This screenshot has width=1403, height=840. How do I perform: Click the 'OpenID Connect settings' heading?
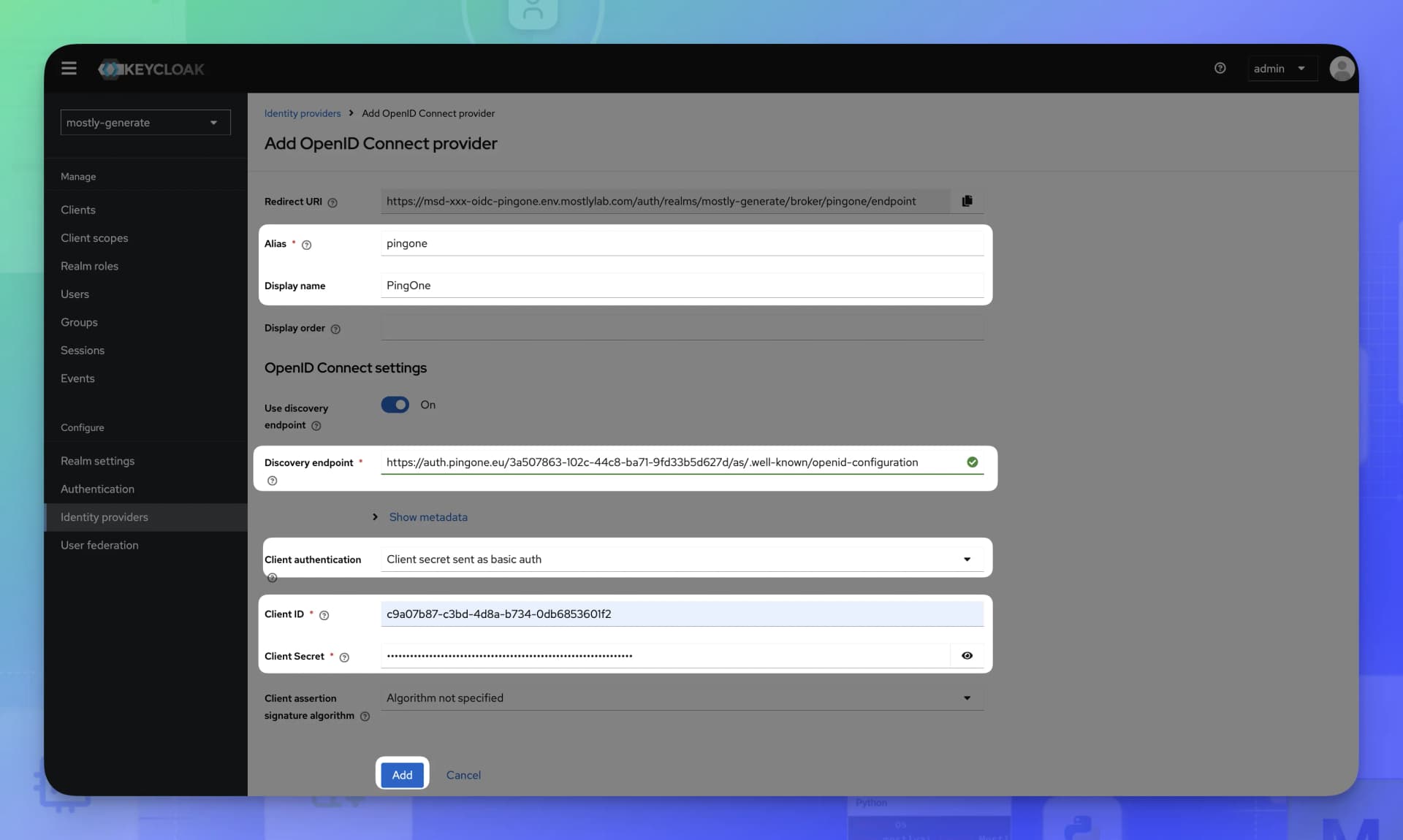pos(346,367)
